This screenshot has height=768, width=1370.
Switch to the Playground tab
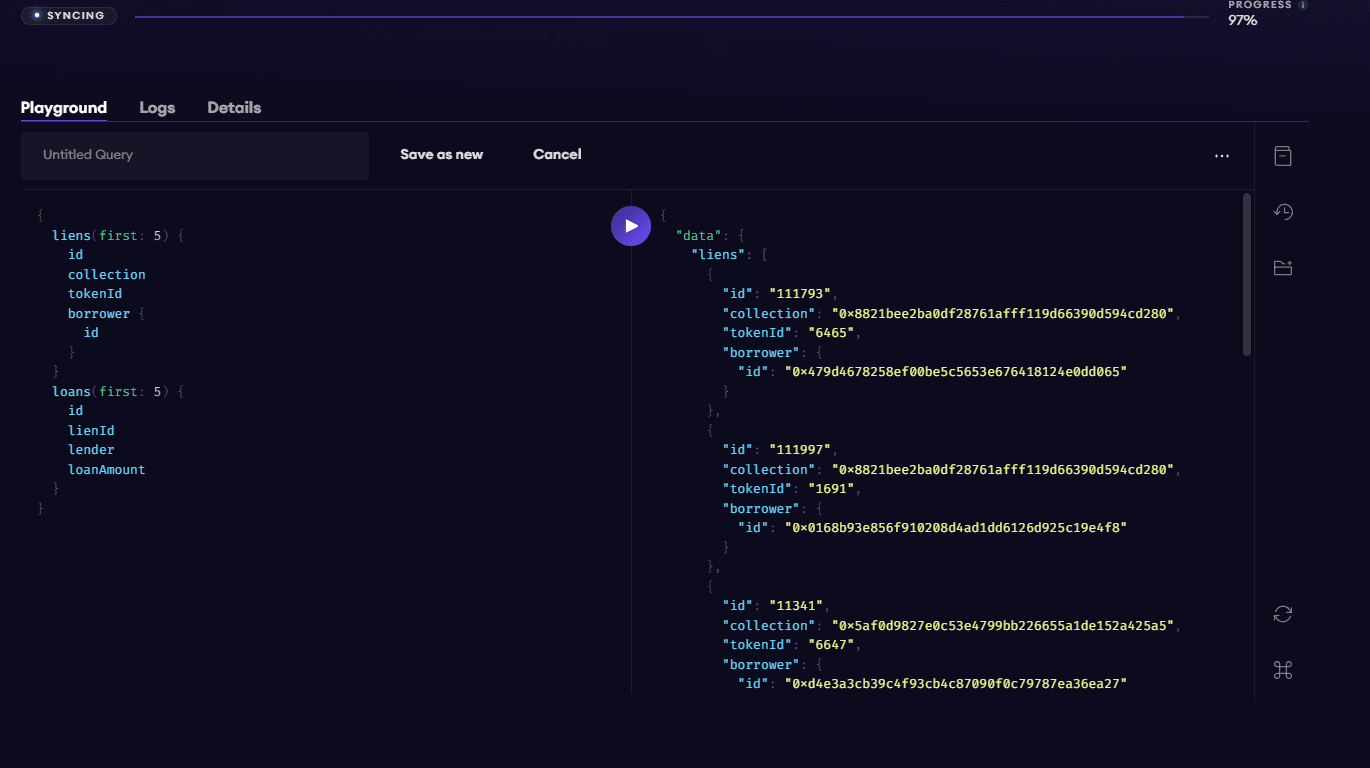point(64,108)
